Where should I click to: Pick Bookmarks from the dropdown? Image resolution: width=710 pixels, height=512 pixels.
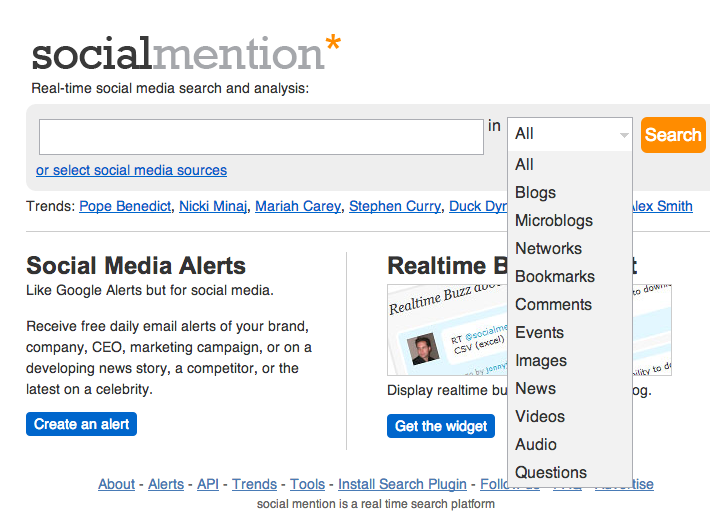[x=554, y=277]
